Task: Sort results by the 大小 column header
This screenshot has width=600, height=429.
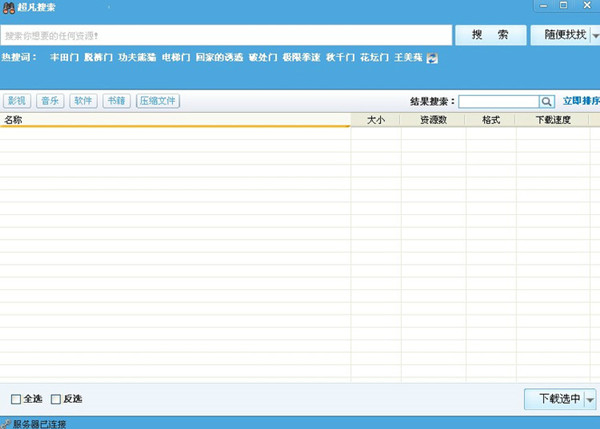Action: (x=376, y=120)
